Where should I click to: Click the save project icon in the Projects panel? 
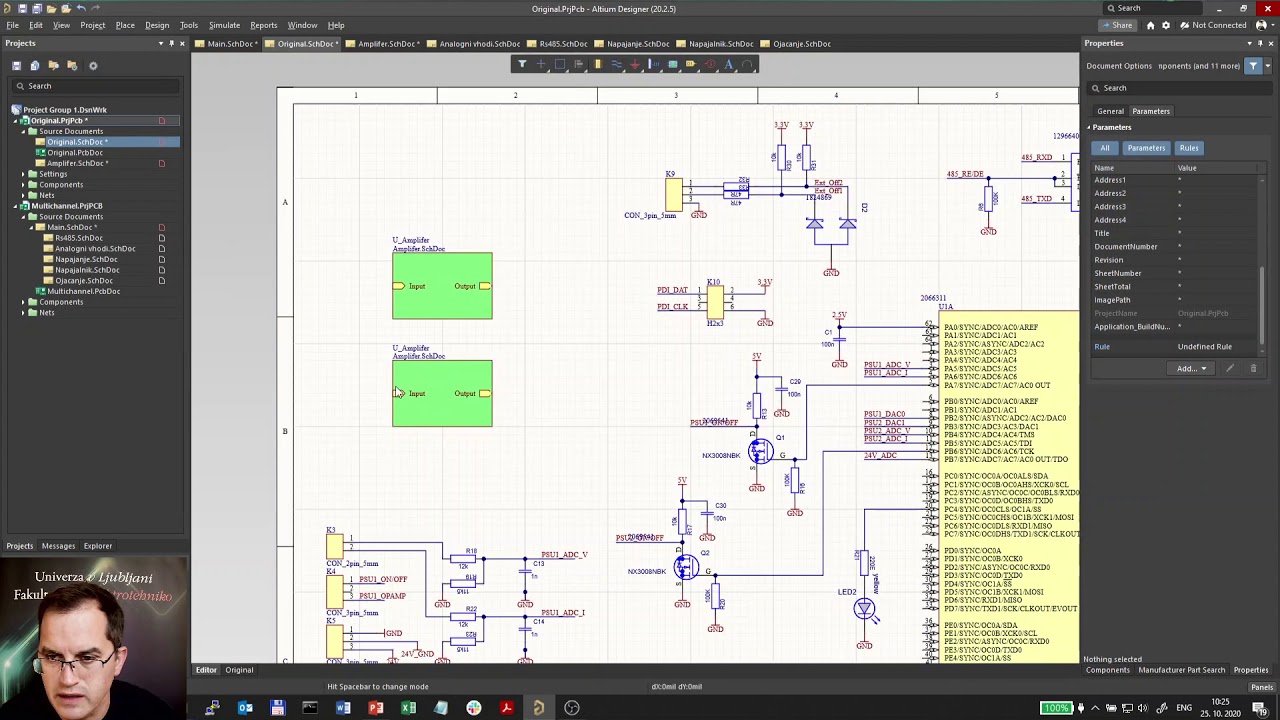click(x=17, y=65)
